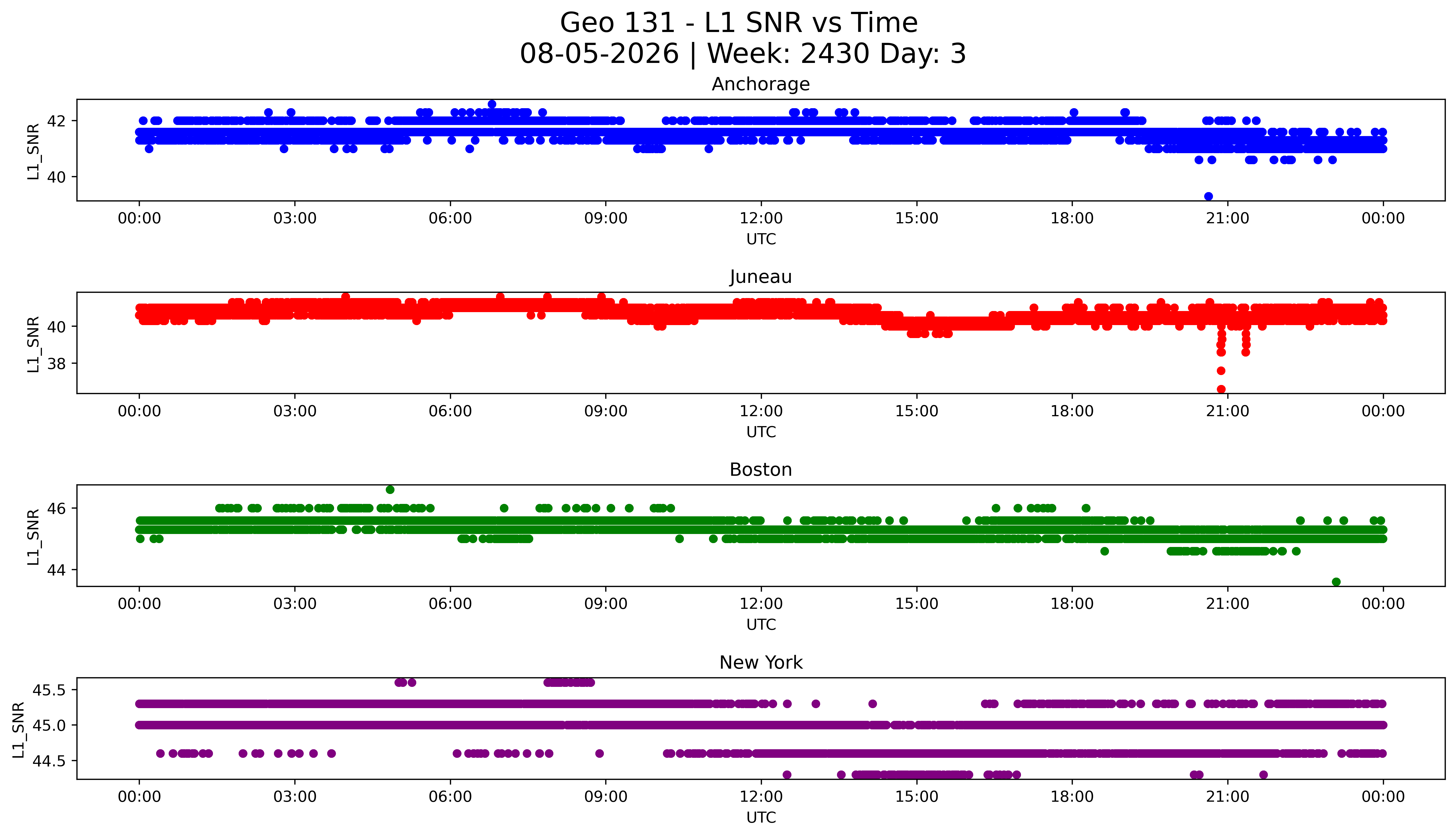
Task: Click the highest green point in Boston plot
Action: pos(390,490)
